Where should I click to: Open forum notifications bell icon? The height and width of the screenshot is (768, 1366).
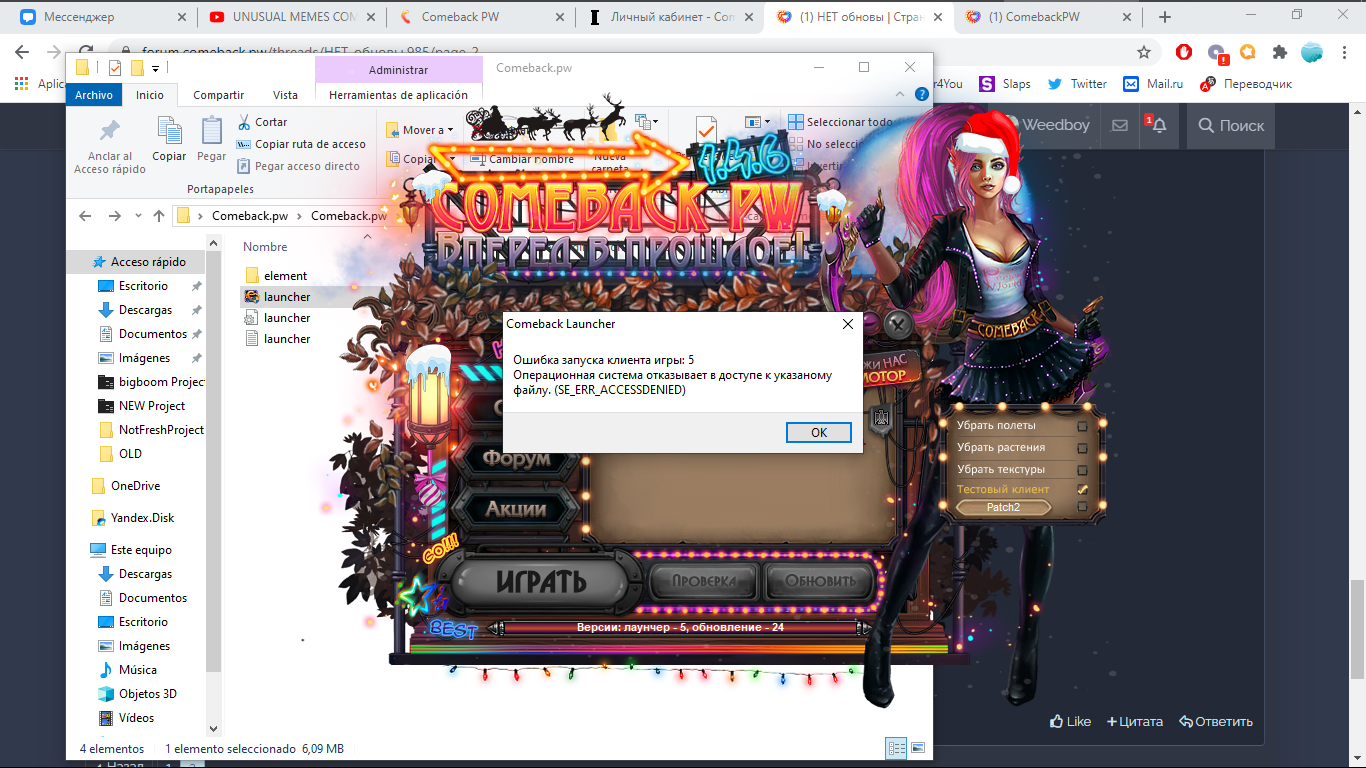tap(1159, 126)
